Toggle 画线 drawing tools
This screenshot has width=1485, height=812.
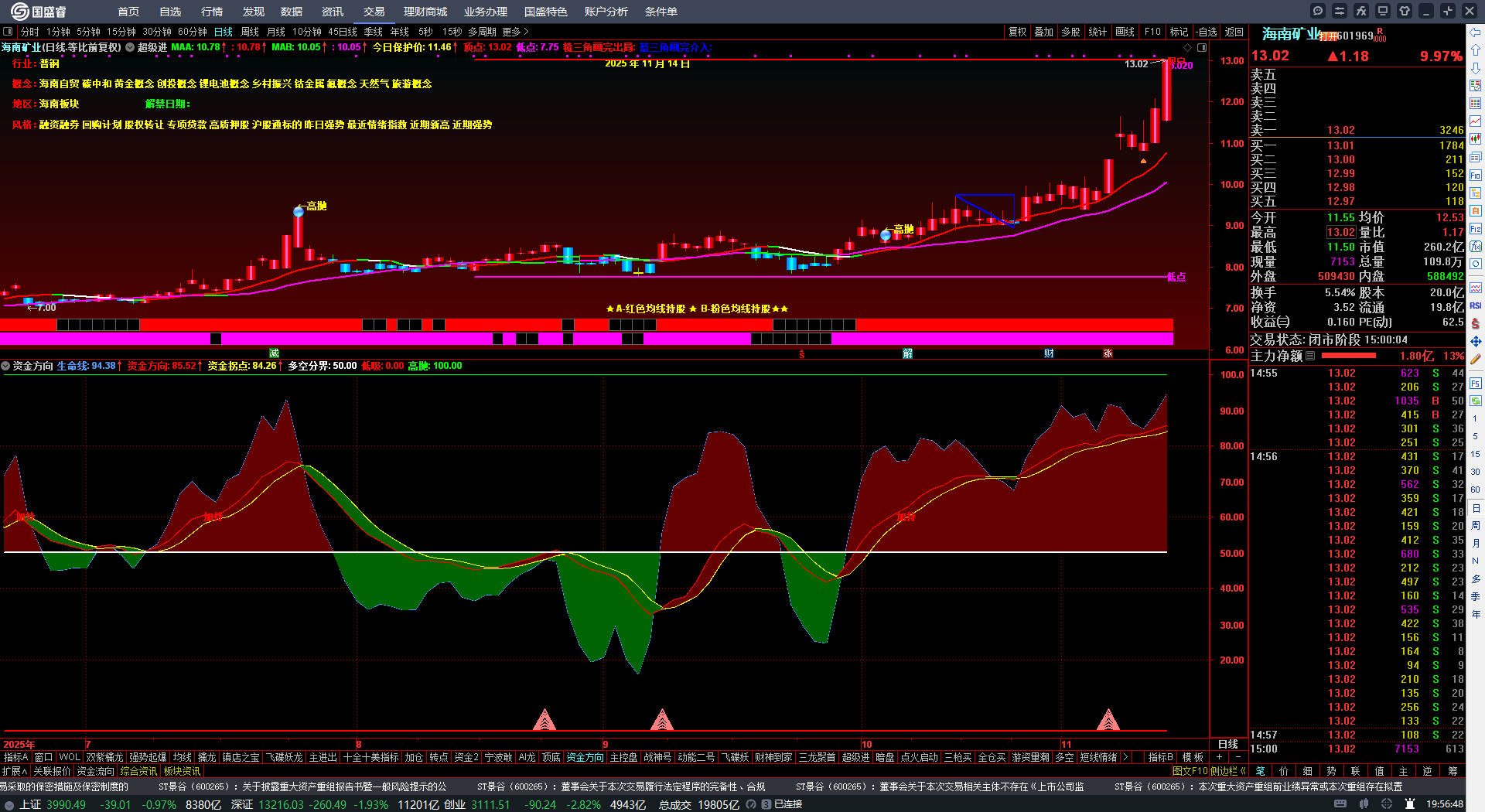[x=1125, y=32]
